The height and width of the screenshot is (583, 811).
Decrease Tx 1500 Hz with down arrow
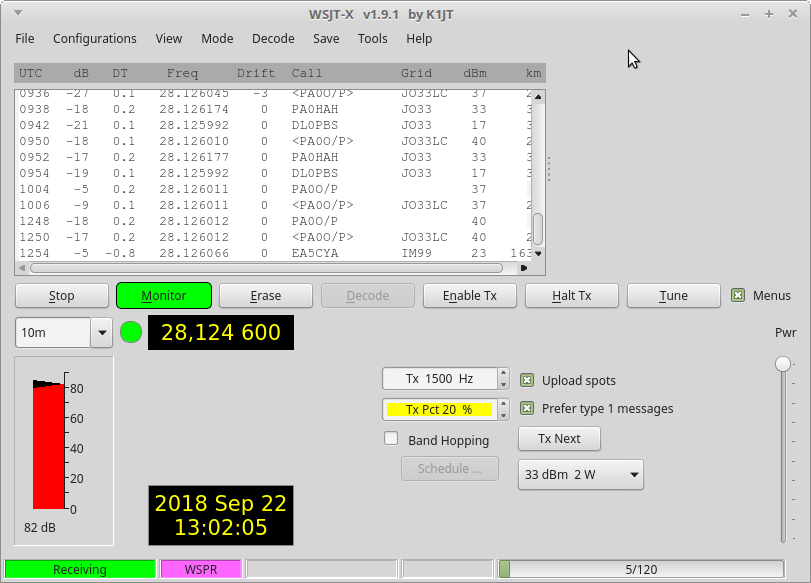coord(503,384)
